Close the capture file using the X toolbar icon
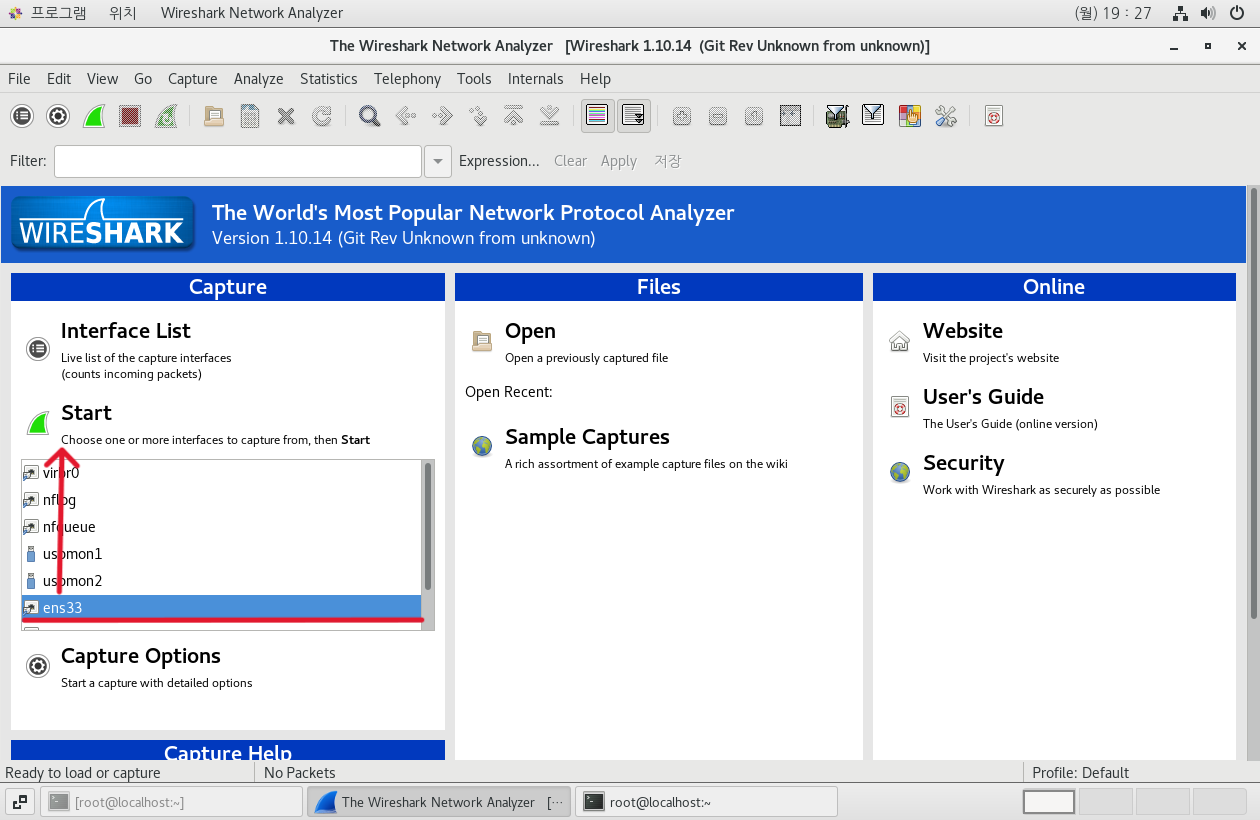This screenshot has height=820, width=1260. [x=286, y=116]
